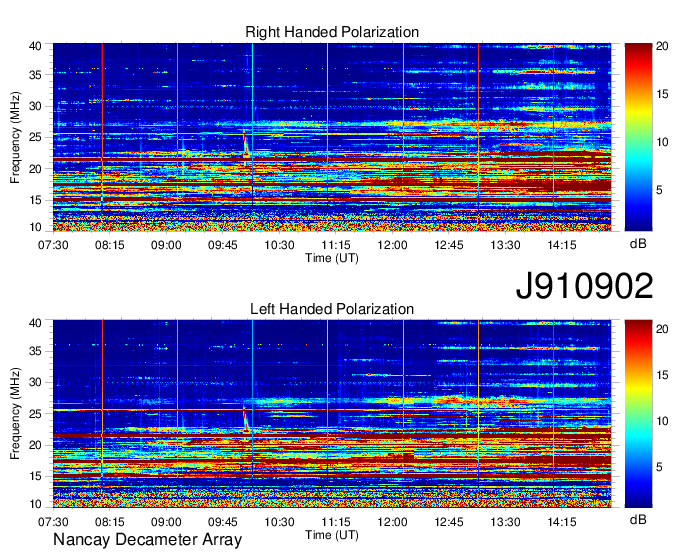The height and width of the screenshot is (552, 680).
Task: Click the "14:15" time tick under the Right Handed plot
Action: point(562,245)
